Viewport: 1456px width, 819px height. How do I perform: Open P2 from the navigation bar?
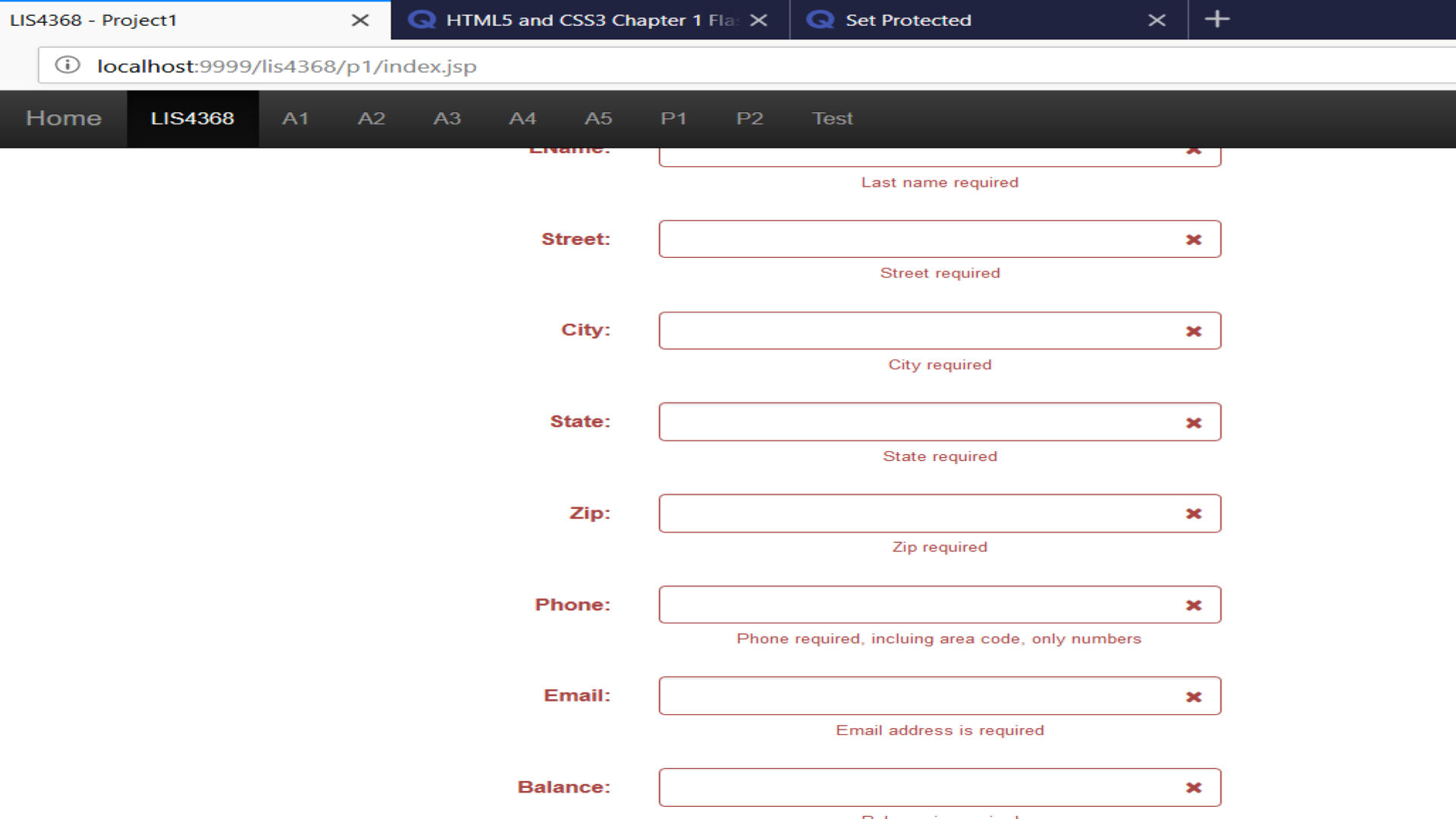click(x=749, y=118)
